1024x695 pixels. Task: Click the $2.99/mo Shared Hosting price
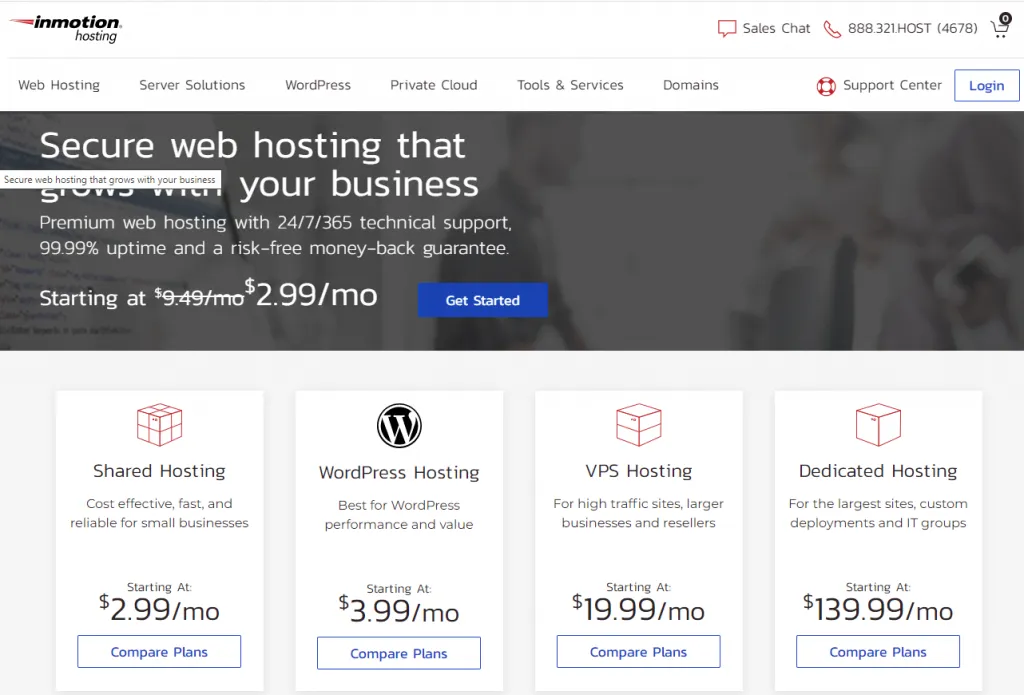(x=159, y=609)
